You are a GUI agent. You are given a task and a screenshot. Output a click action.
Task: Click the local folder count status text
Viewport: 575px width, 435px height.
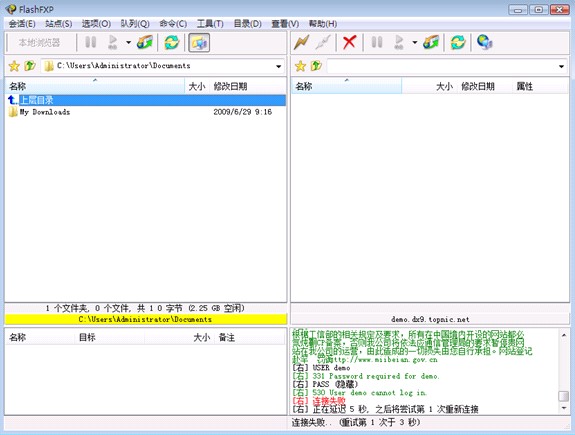coord(145,308)
